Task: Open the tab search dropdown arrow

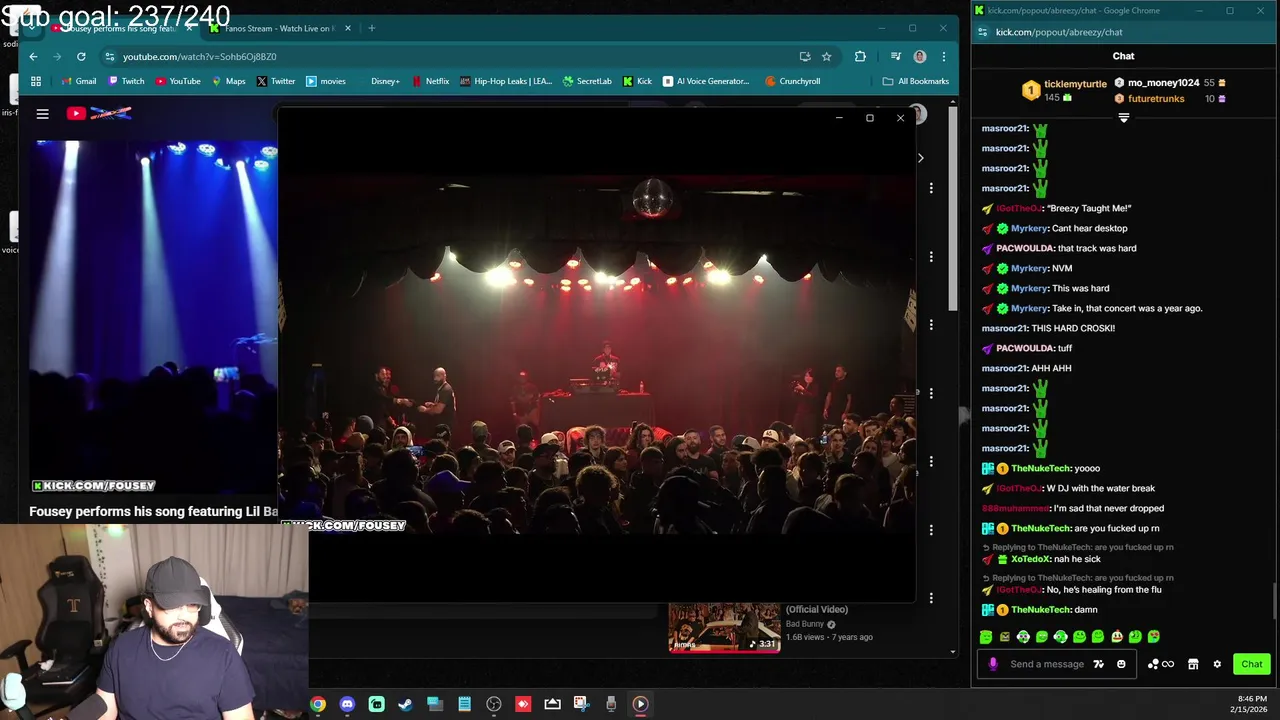Action: (x=31, y=28)
